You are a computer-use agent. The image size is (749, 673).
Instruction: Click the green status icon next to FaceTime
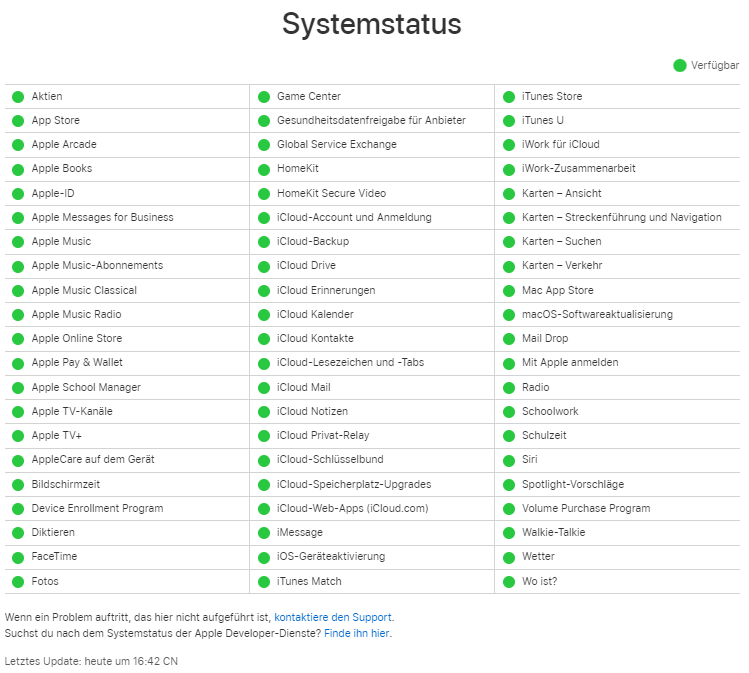18,557
